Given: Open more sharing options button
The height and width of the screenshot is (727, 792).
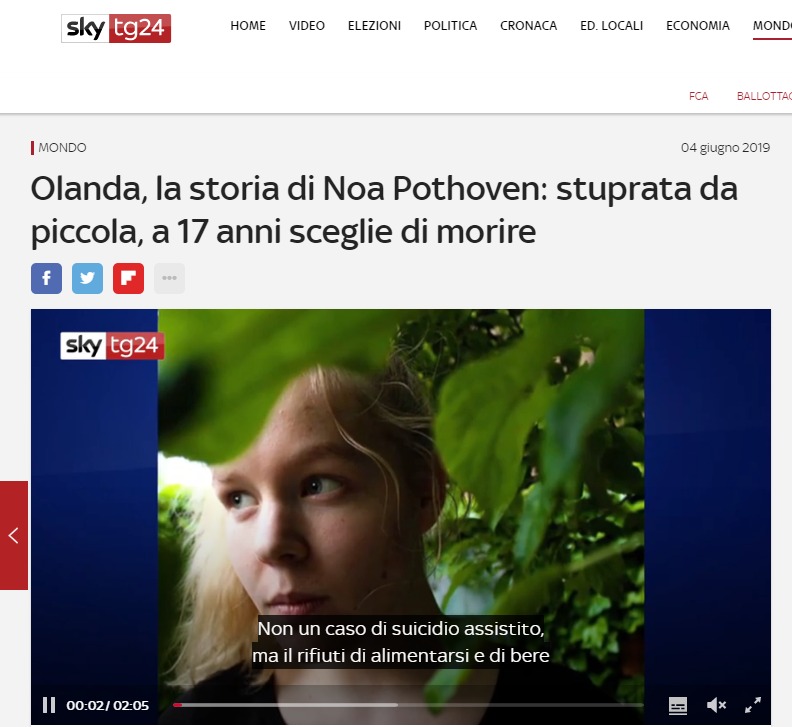Looking at the screenshot, I should tap(169, 278).
